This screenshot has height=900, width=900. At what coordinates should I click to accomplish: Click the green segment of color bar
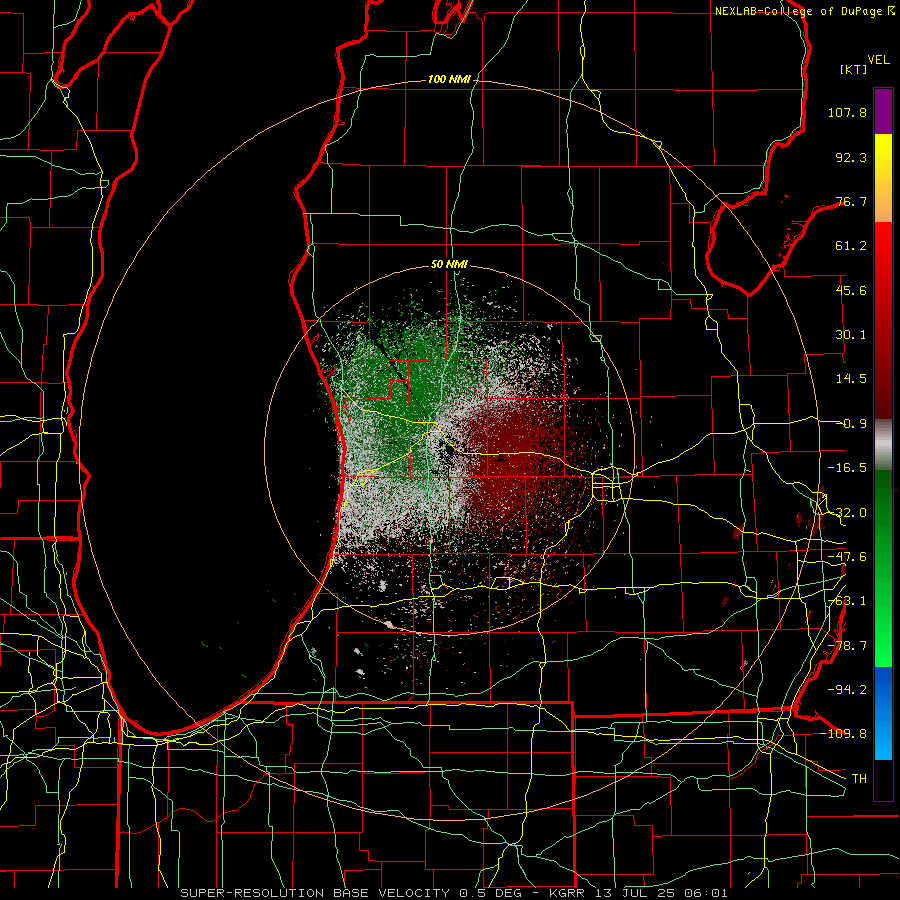[883, 568]
